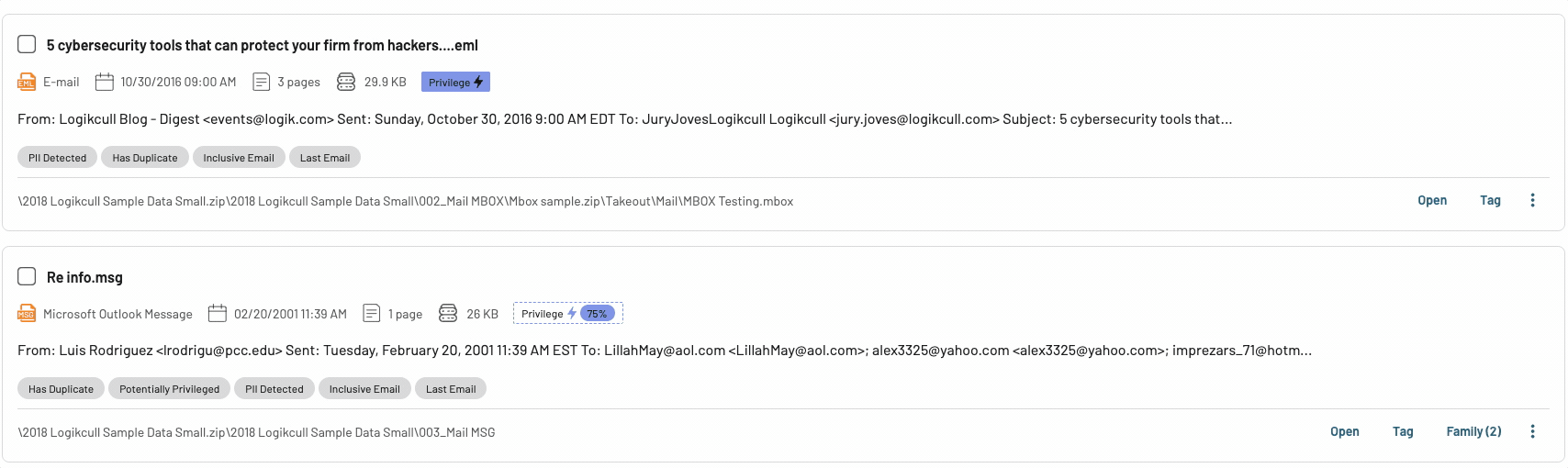This screenshot has height=468, width=1568.
Task: Click the 26 KB size text
Action: (x=482, y=314)
